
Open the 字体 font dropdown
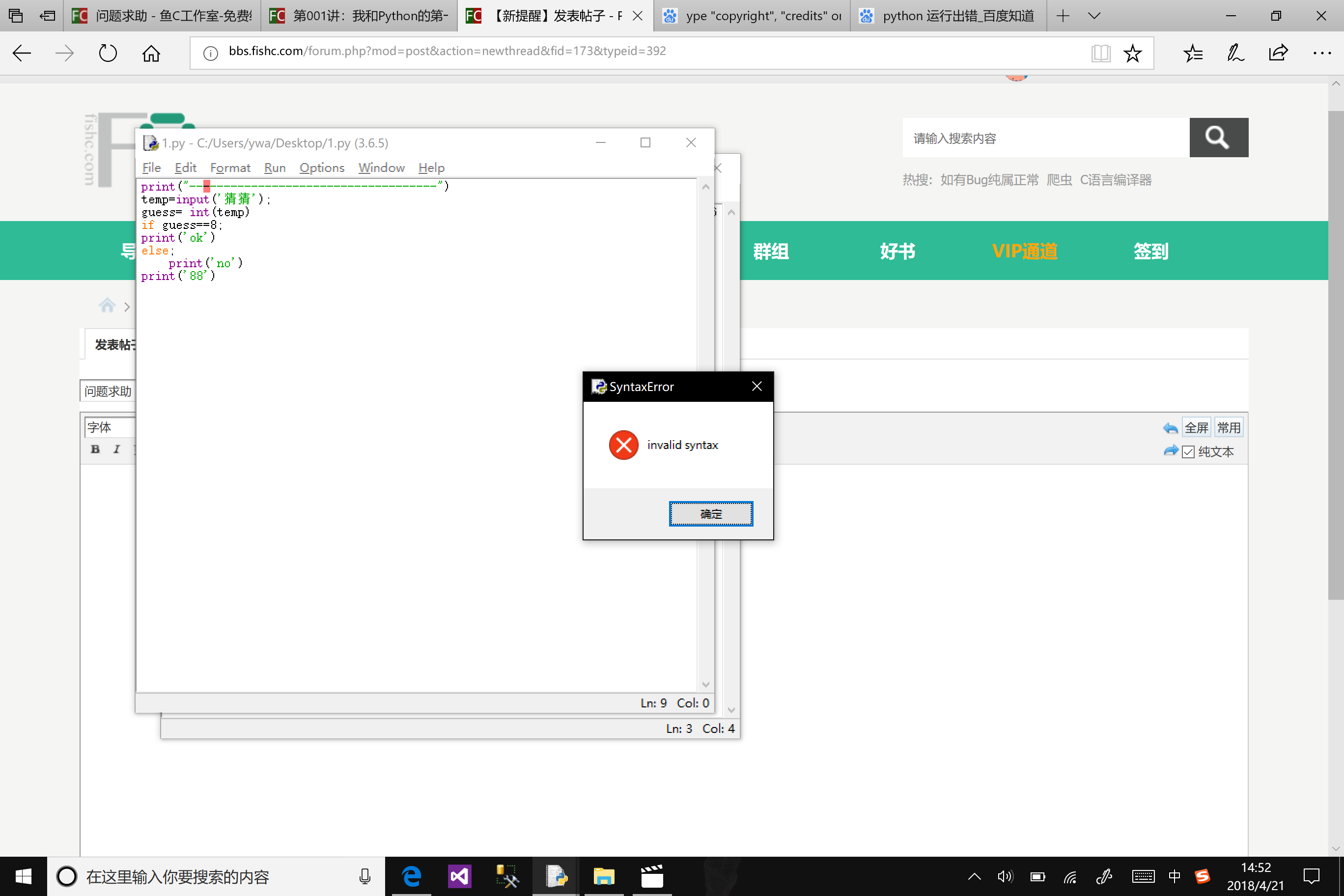coord(109,427)
